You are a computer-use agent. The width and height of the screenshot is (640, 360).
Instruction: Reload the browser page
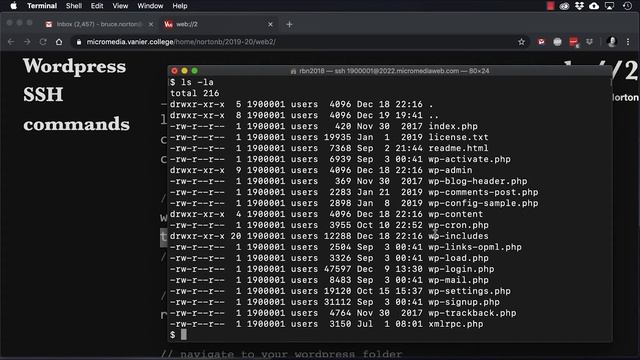pos(43,42)
